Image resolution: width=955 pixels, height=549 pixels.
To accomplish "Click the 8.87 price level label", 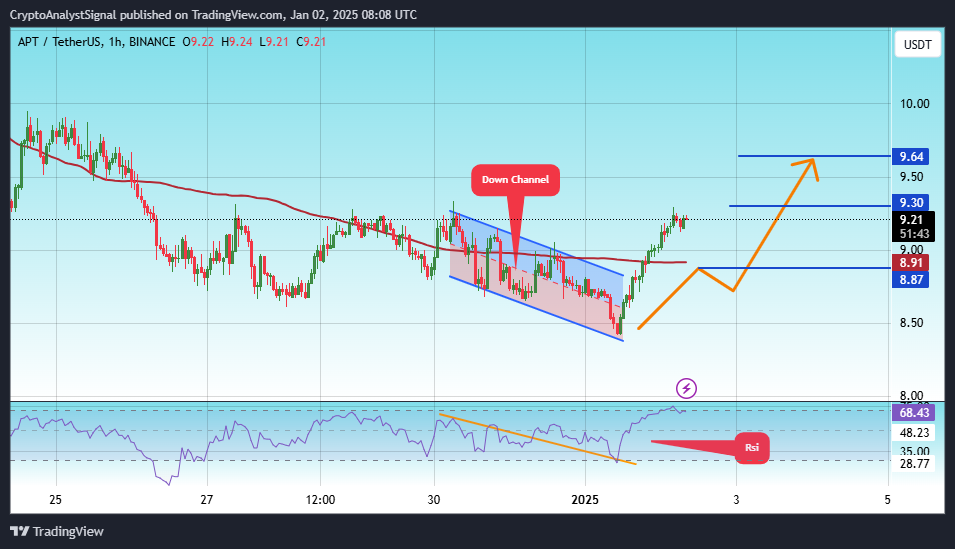I will click(911, 280).
